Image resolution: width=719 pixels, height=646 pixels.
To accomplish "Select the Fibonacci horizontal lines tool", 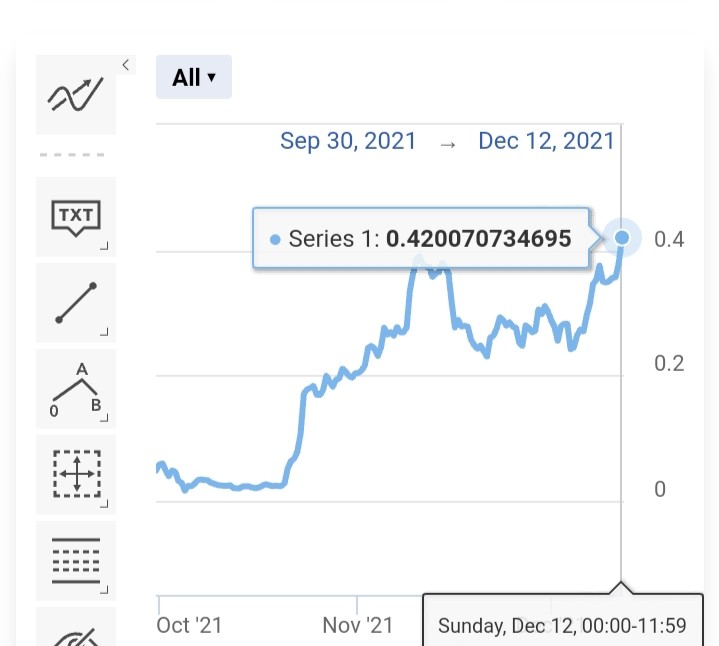I will click(x=76, y=561).
